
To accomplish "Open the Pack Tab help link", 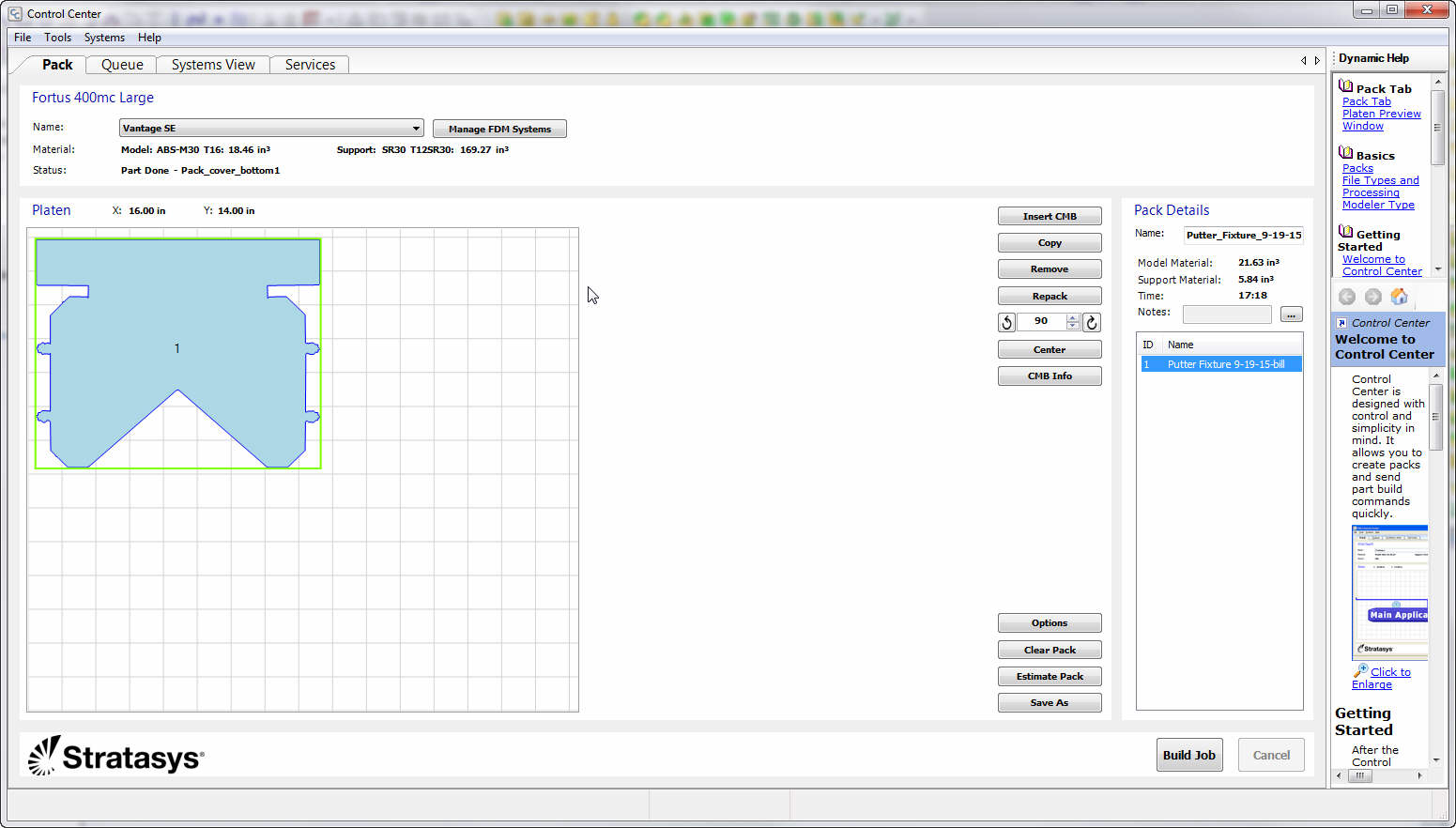I will pos(1367,101).
